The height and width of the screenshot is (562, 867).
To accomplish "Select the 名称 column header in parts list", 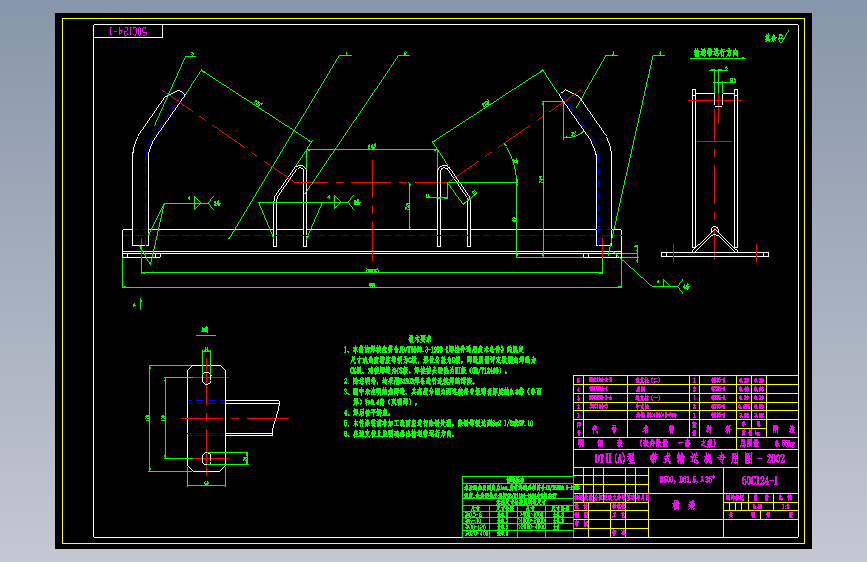I will point(658,429).
